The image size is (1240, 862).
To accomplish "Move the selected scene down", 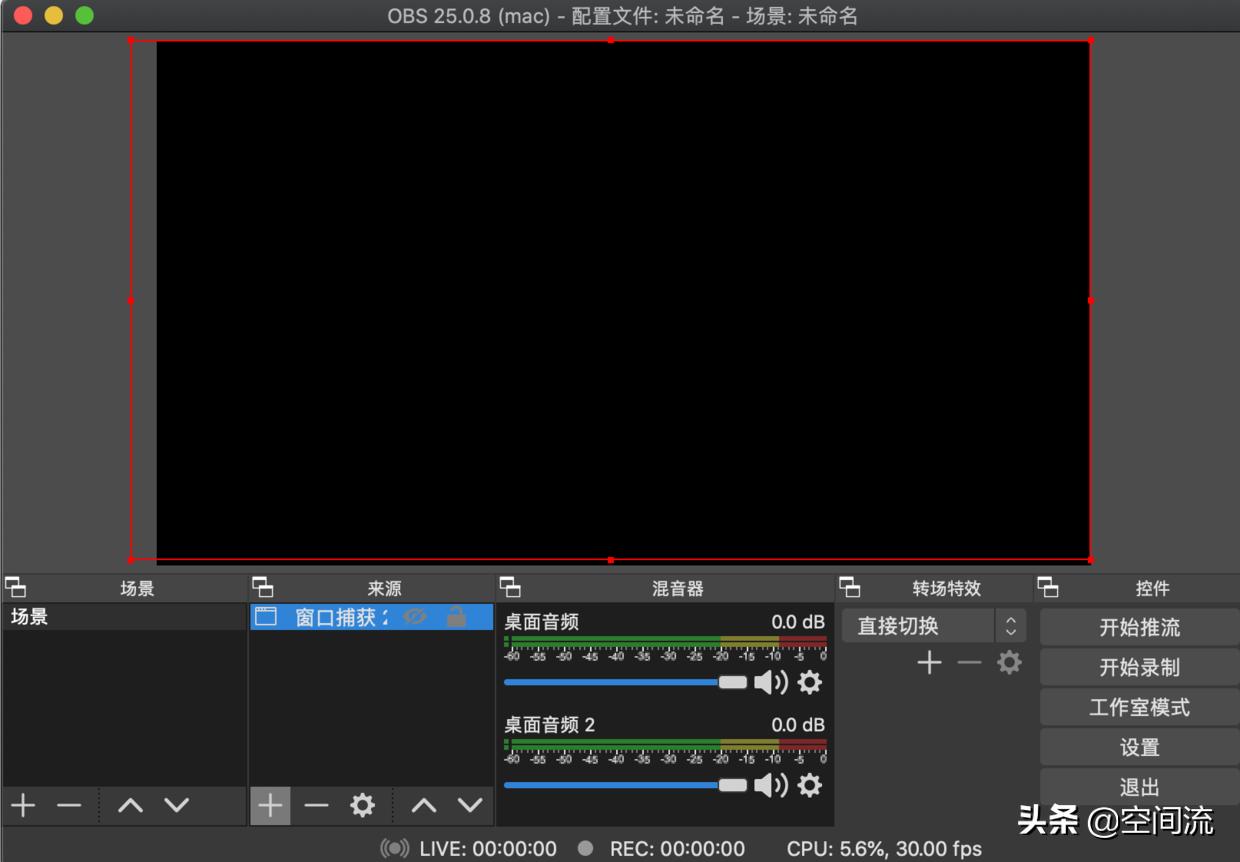I will tap(177, 806).
